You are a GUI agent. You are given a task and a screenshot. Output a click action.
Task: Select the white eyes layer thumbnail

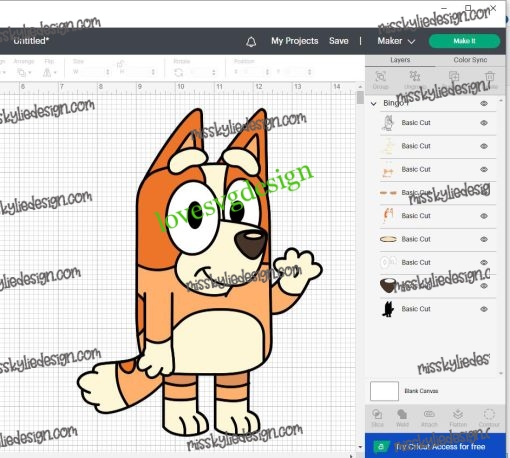coord(388,262)
